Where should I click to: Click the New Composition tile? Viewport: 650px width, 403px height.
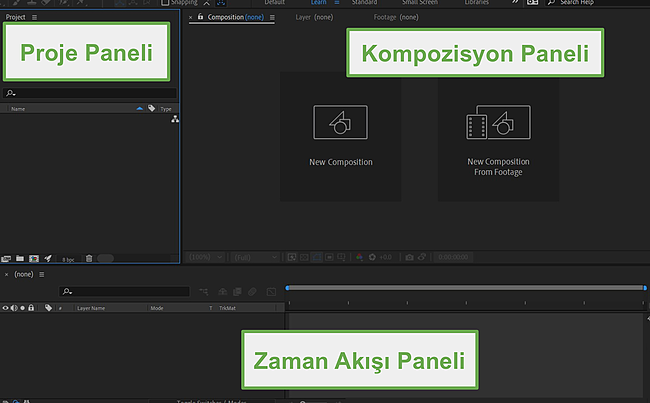point(340,136)
